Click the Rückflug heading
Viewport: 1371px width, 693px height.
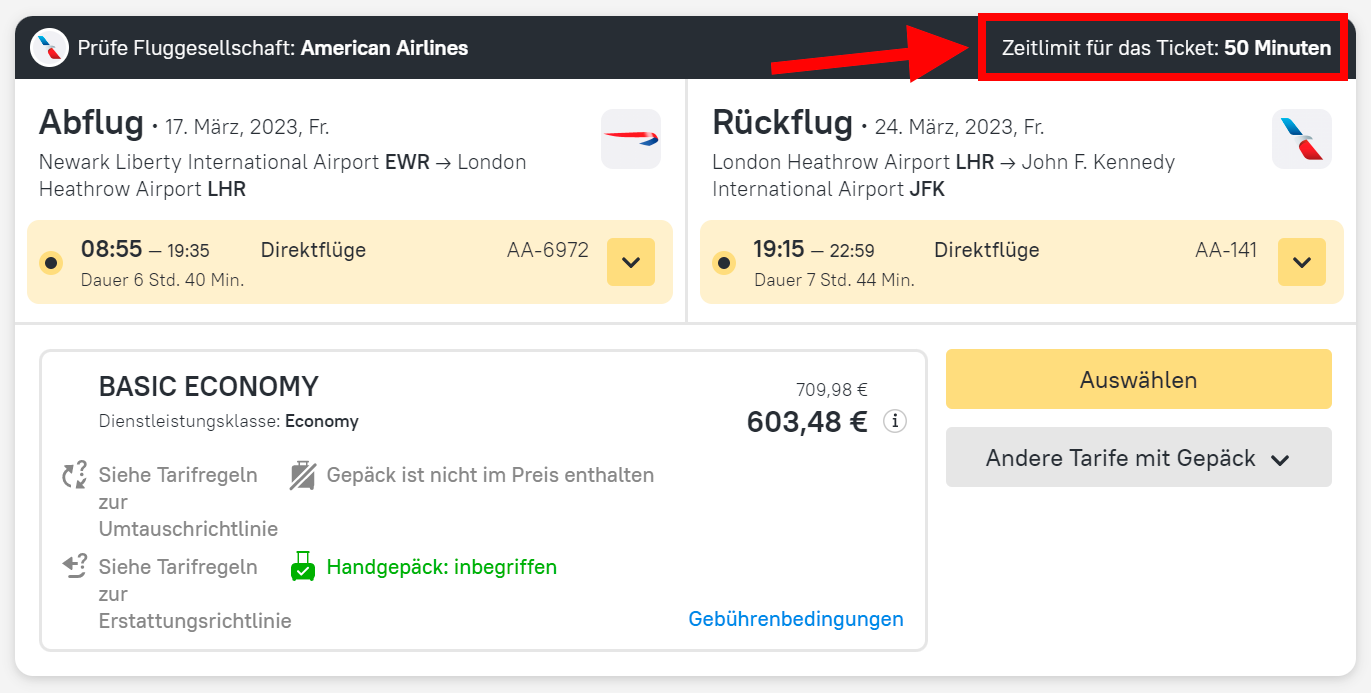pos(782,123)
